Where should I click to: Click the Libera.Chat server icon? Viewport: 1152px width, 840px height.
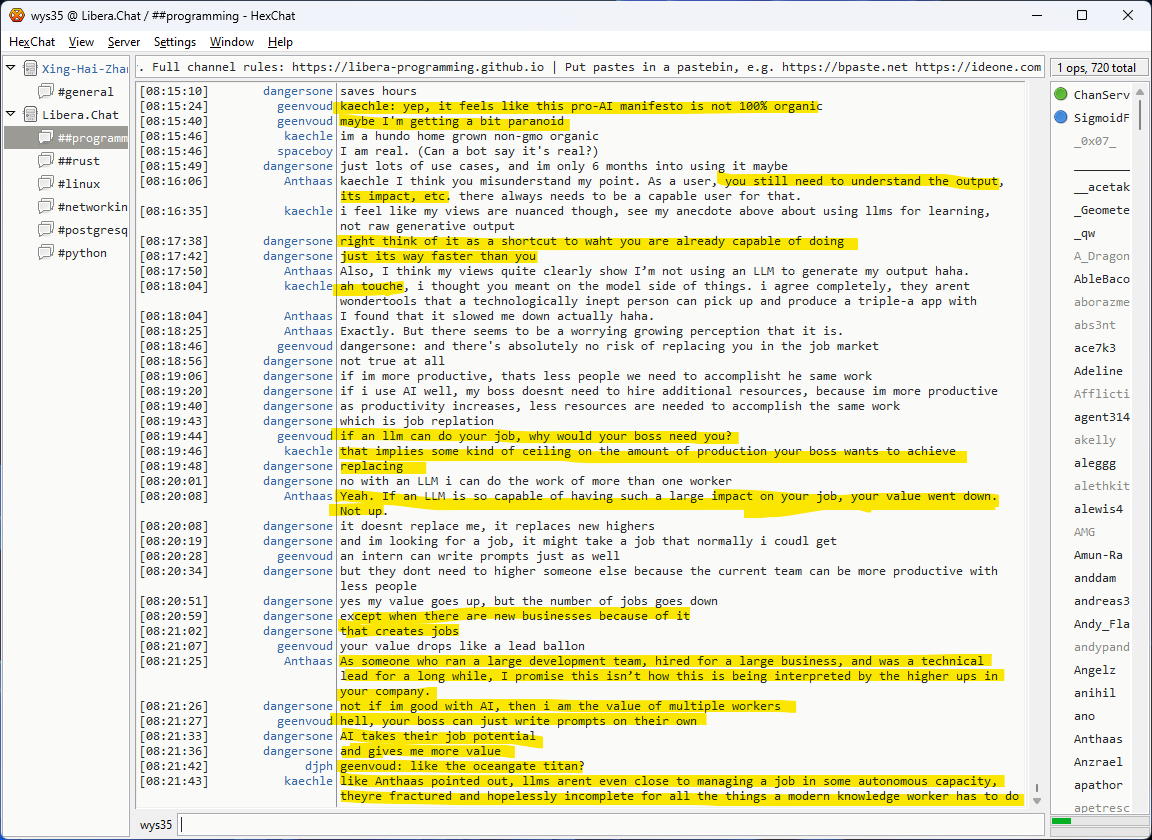point(30,115)
